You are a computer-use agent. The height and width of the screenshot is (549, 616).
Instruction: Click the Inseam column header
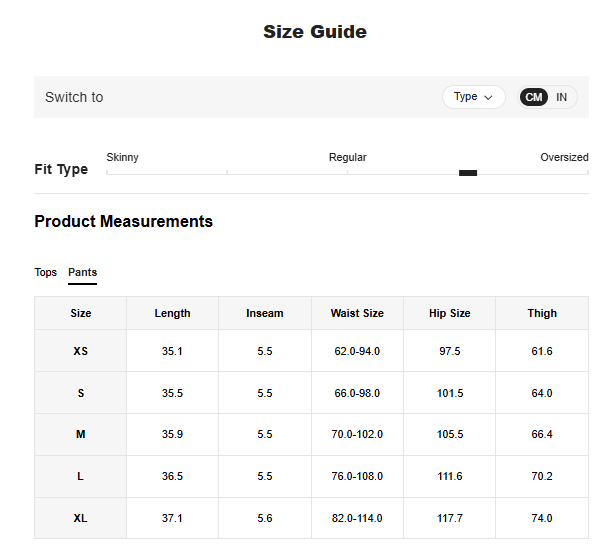coord(265,313)
